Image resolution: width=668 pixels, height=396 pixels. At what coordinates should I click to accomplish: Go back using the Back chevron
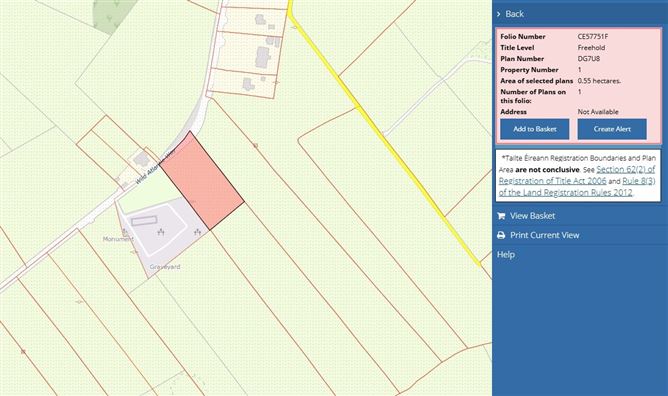click(499, 14)
